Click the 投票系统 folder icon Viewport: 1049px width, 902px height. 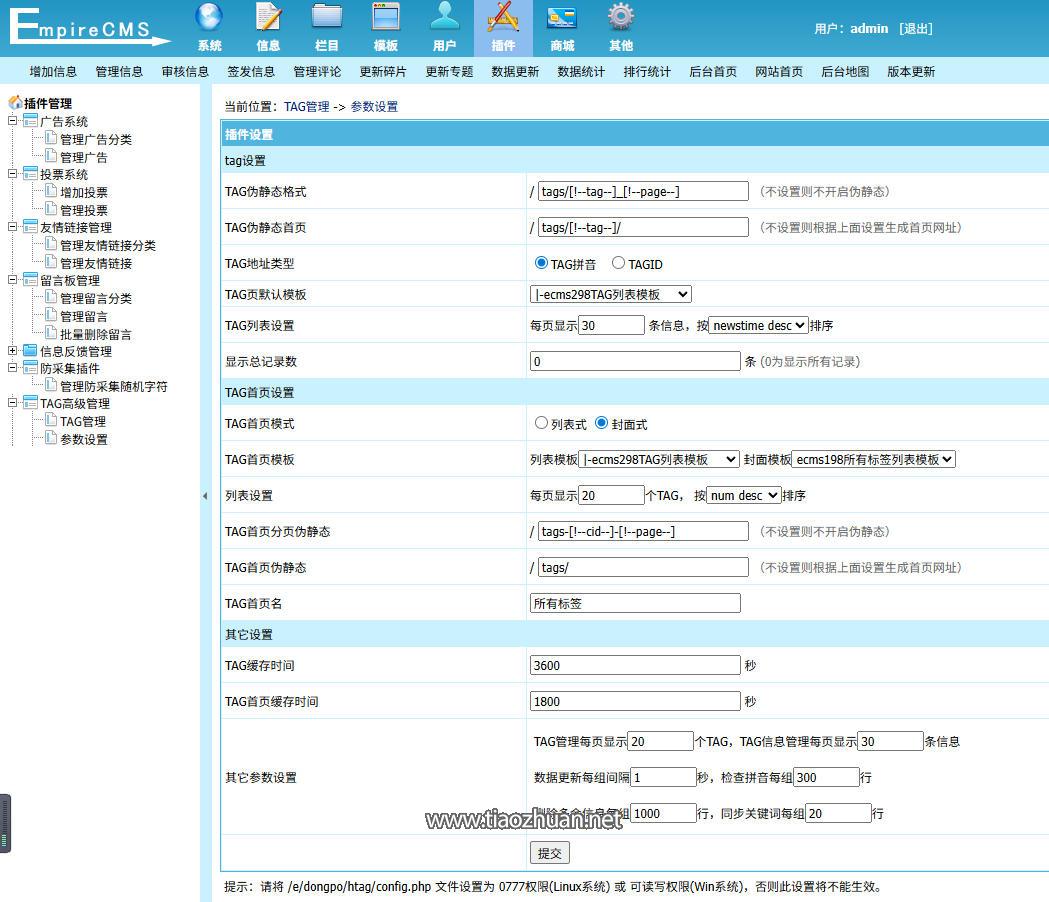tap(30, 173)
